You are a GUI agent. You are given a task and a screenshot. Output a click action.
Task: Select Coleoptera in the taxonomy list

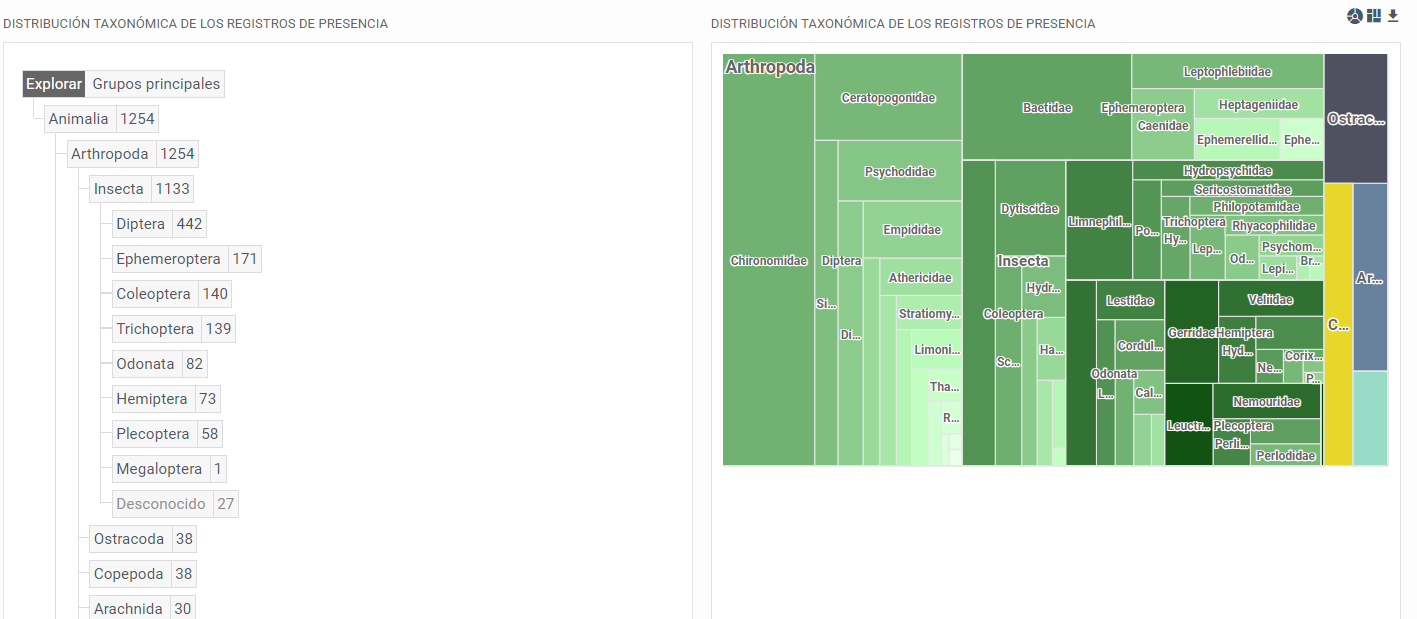(153, 294)
